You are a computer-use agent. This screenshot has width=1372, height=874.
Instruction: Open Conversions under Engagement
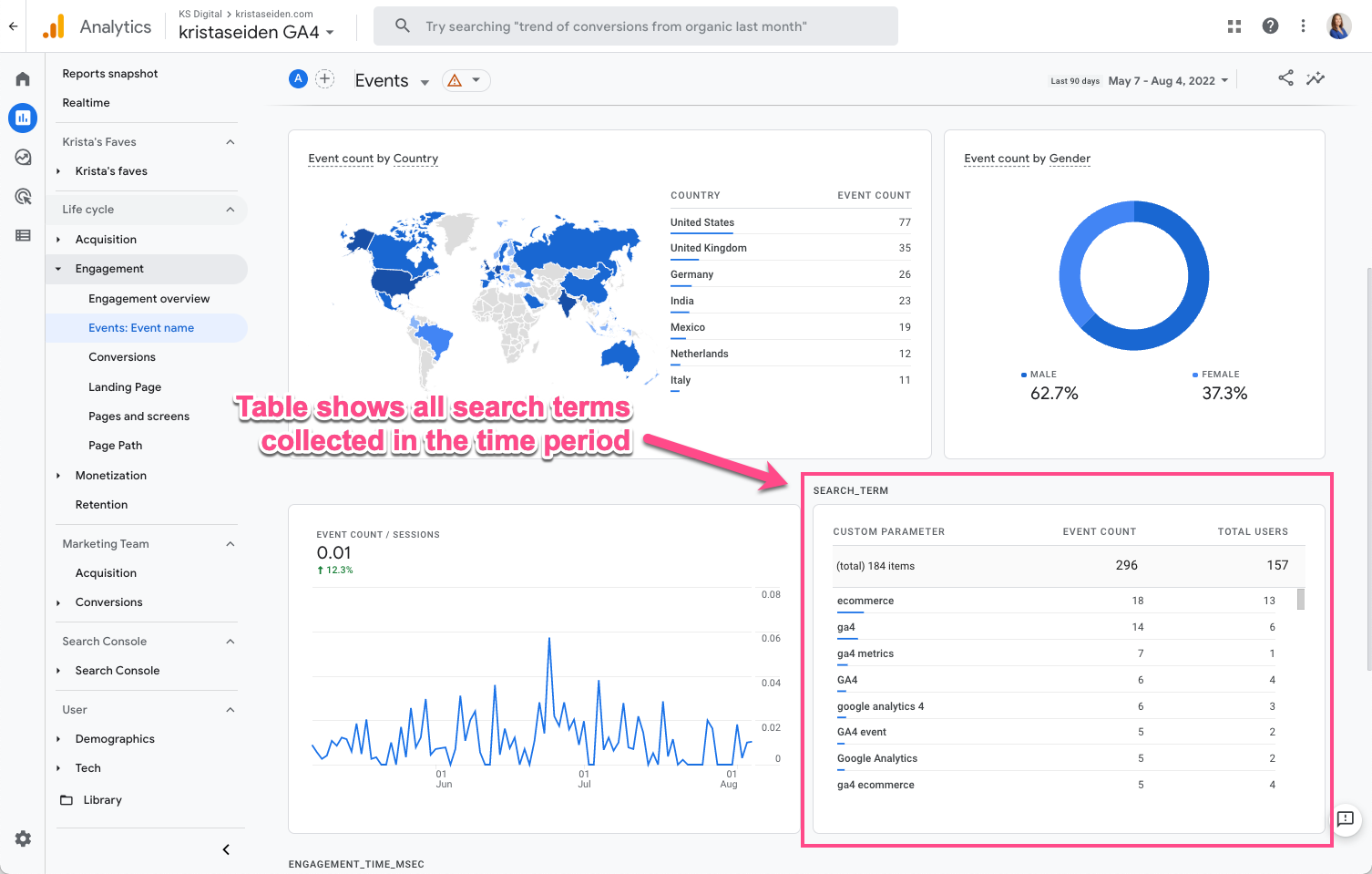click(x=122, y=357)
